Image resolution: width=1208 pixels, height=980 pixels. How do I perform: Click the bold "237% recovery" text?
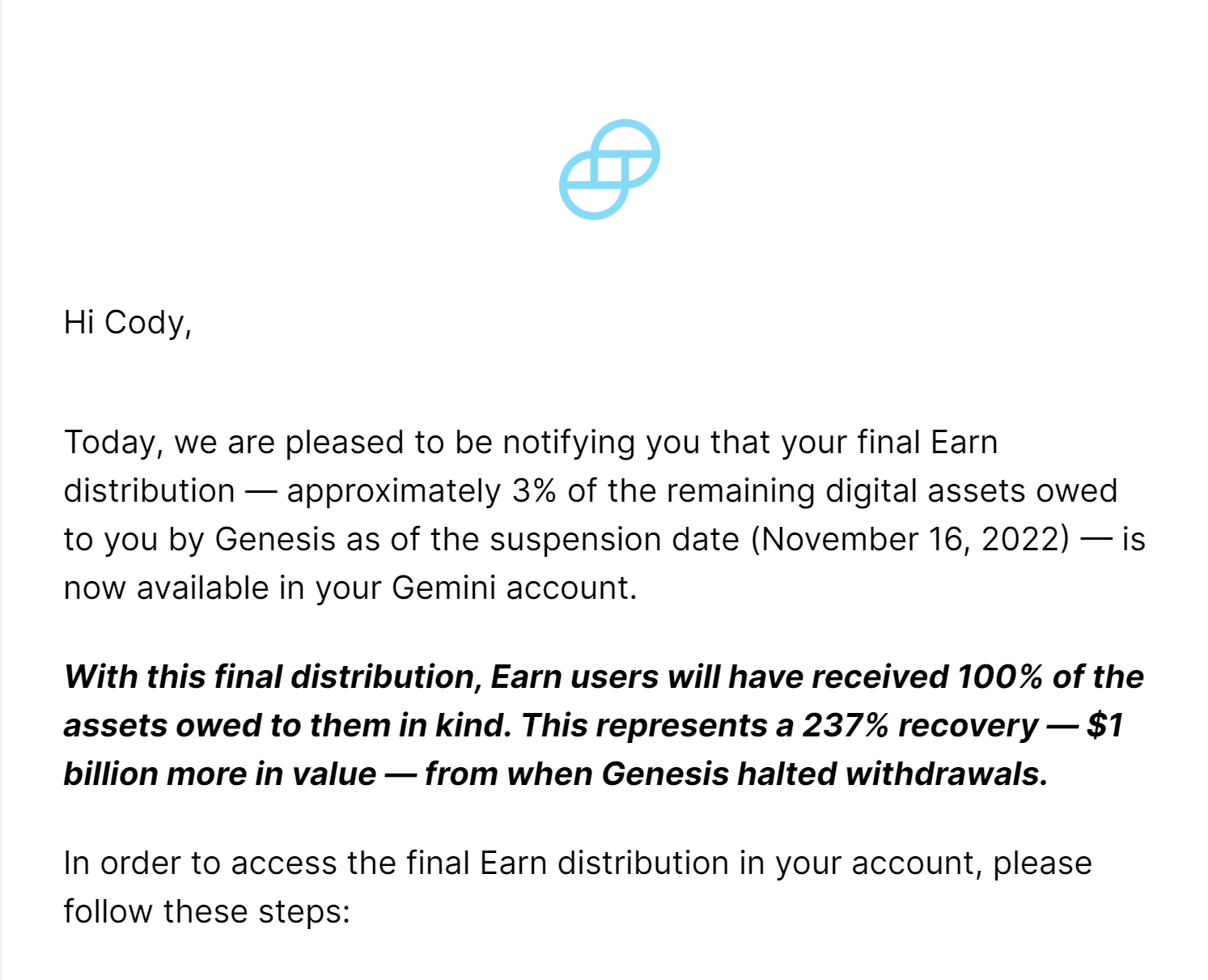point(920,725)
